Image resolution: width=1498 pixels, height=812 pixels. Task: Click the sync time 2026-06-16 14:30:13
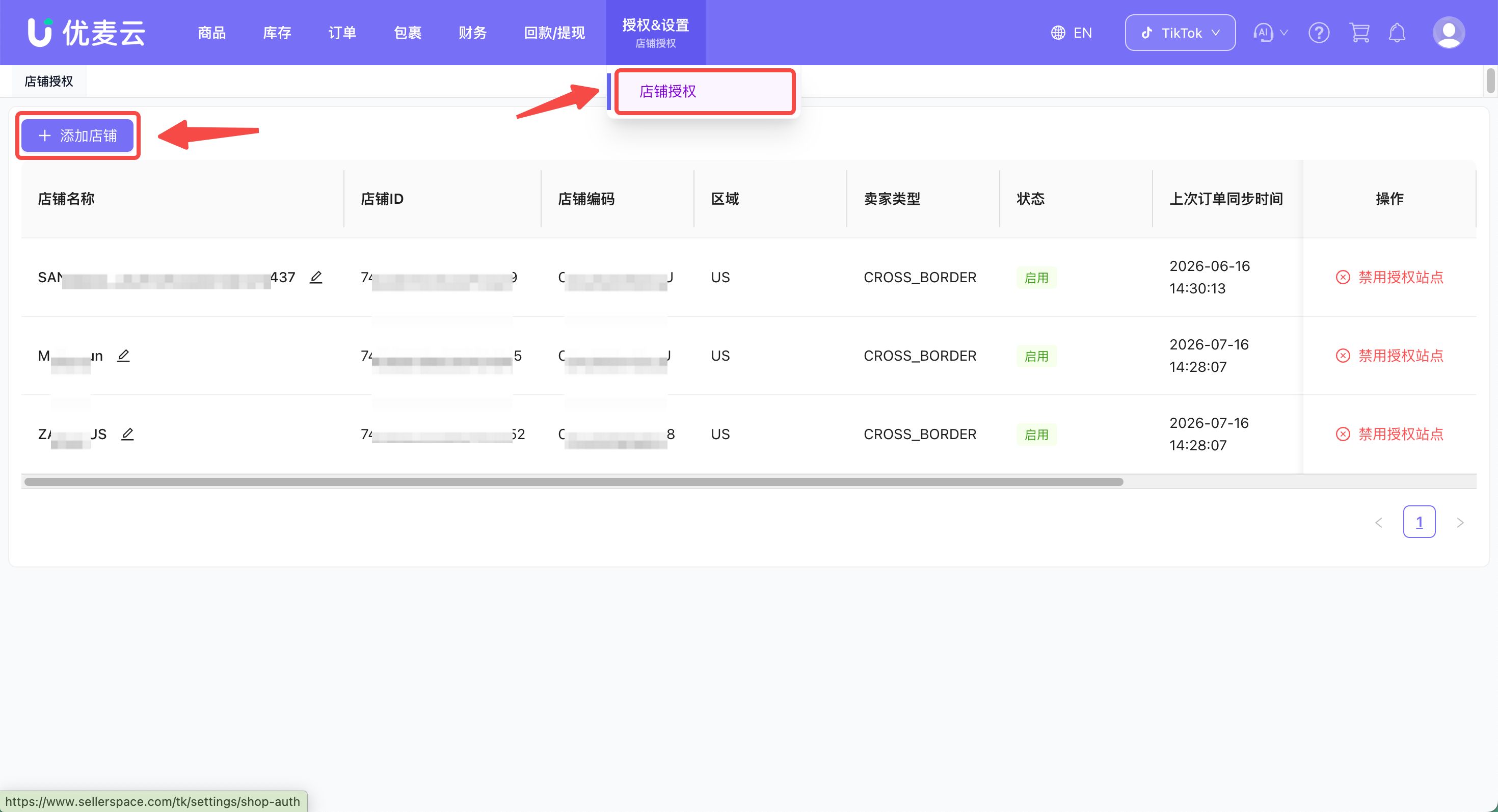pyautogui.click(x=1210, y=277)
